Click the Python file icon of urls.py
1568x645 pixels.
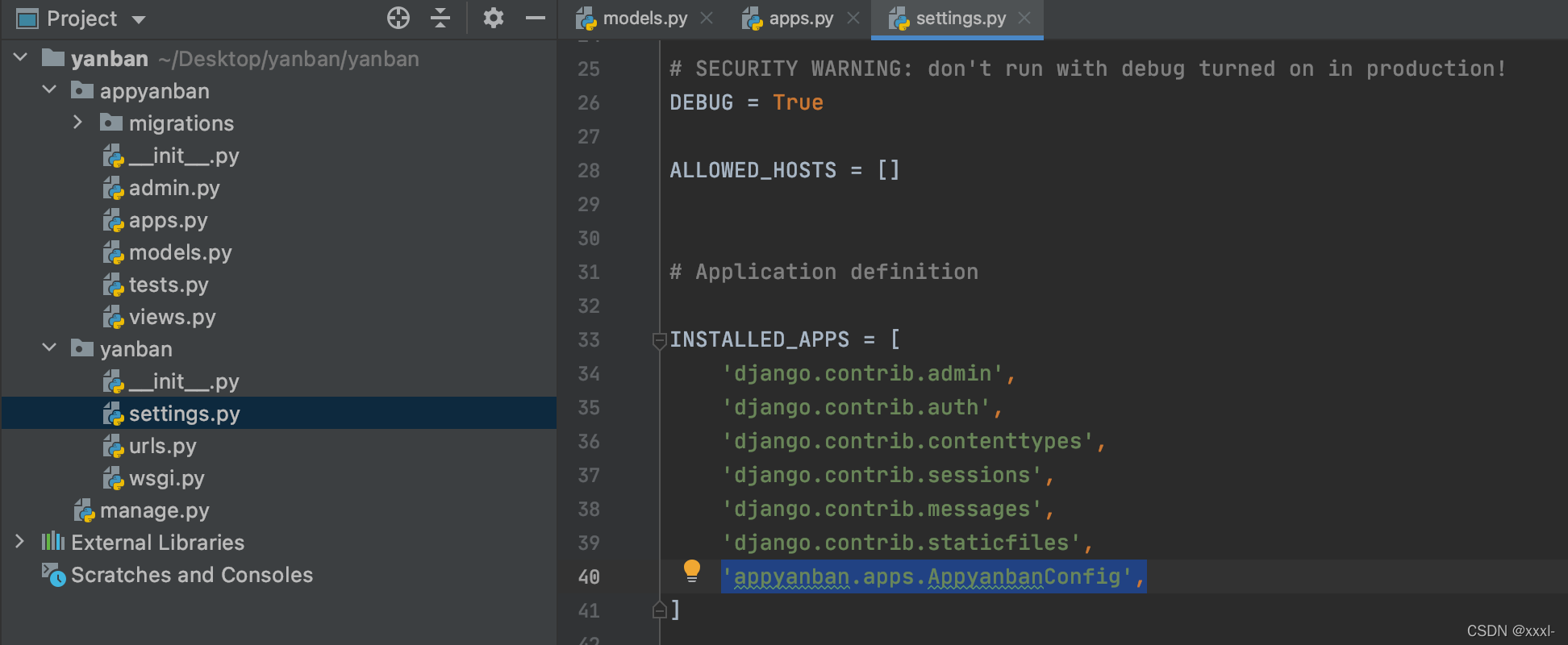pos(113,446)
